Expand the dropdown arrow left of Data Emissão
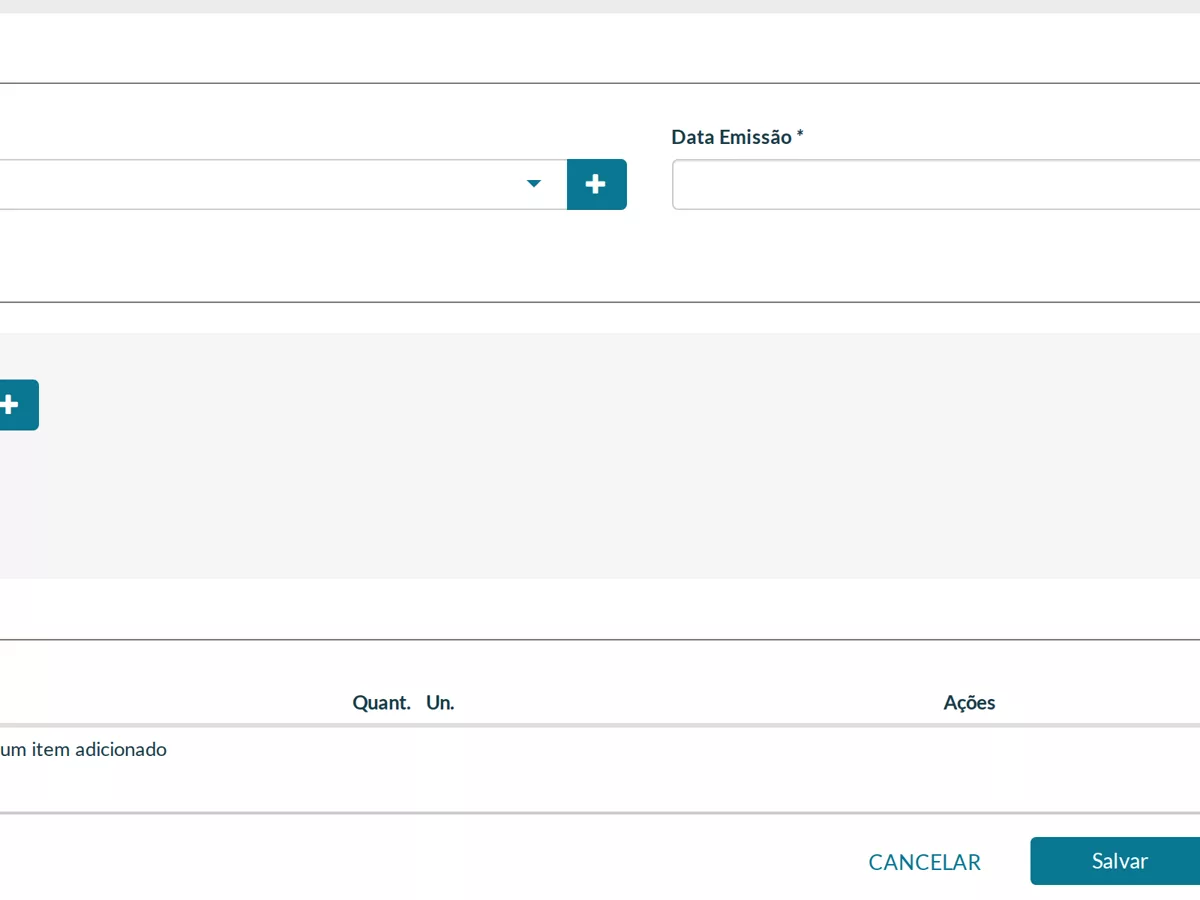 (x=534, y=184)
